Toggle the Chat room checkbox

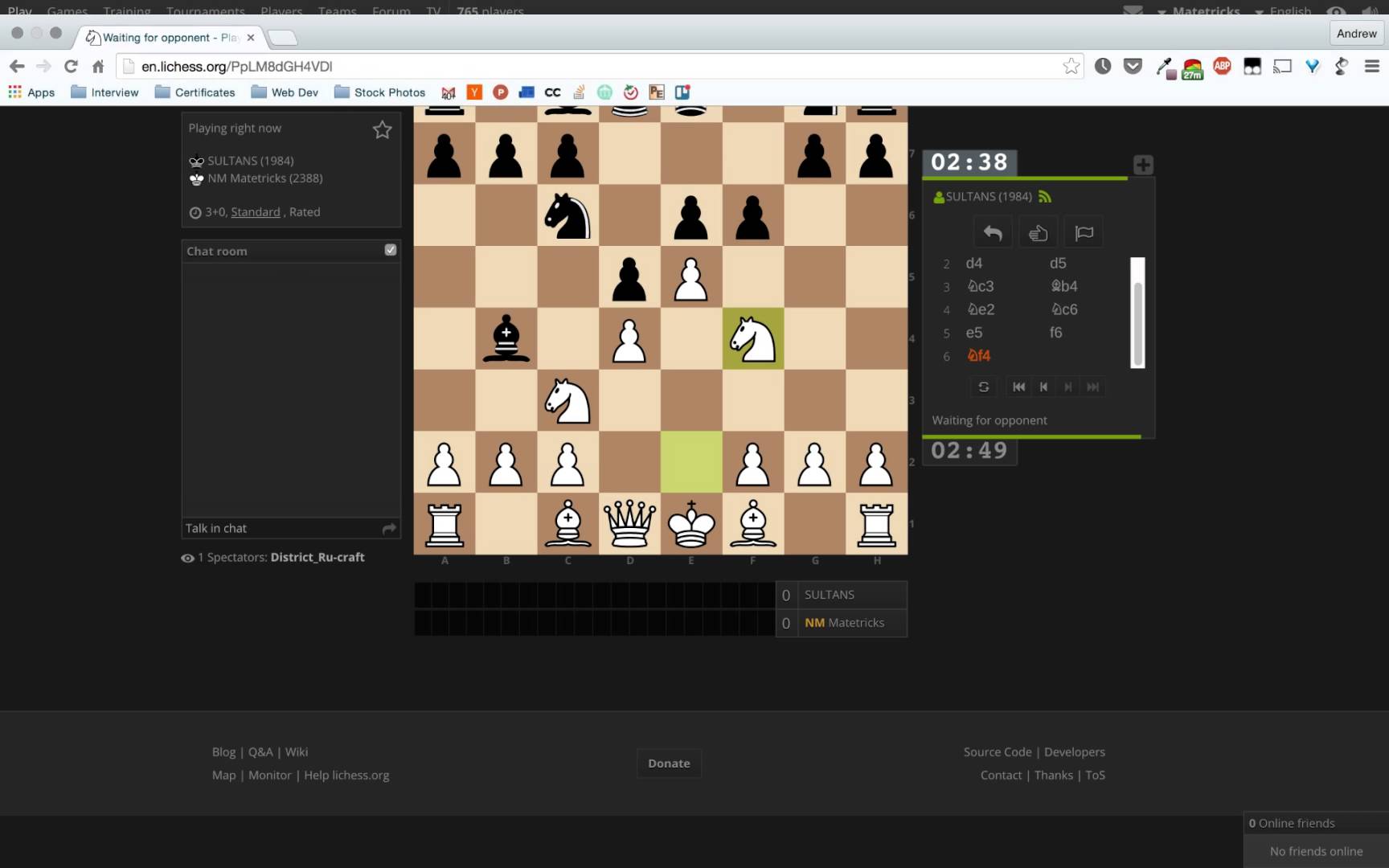(x=391, y=250)
